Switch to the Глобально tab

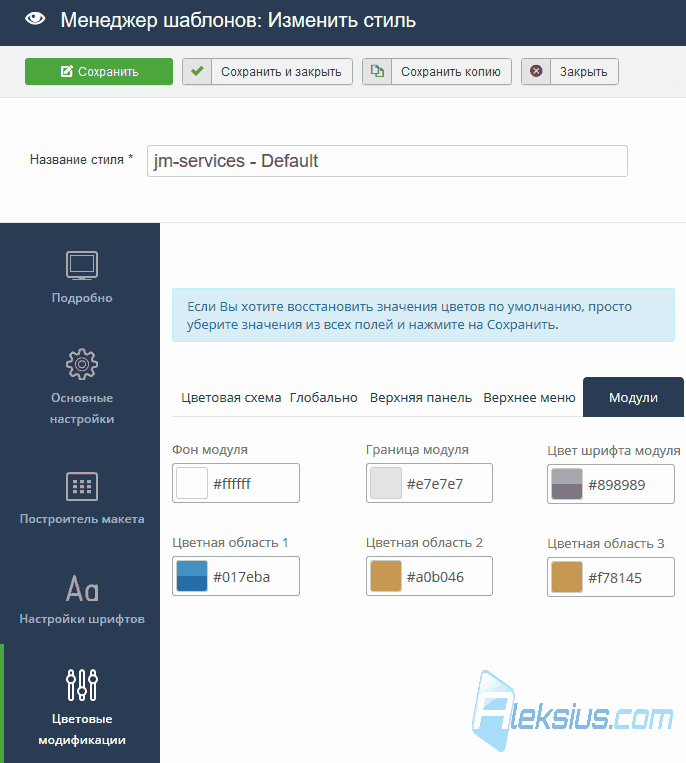324,398
